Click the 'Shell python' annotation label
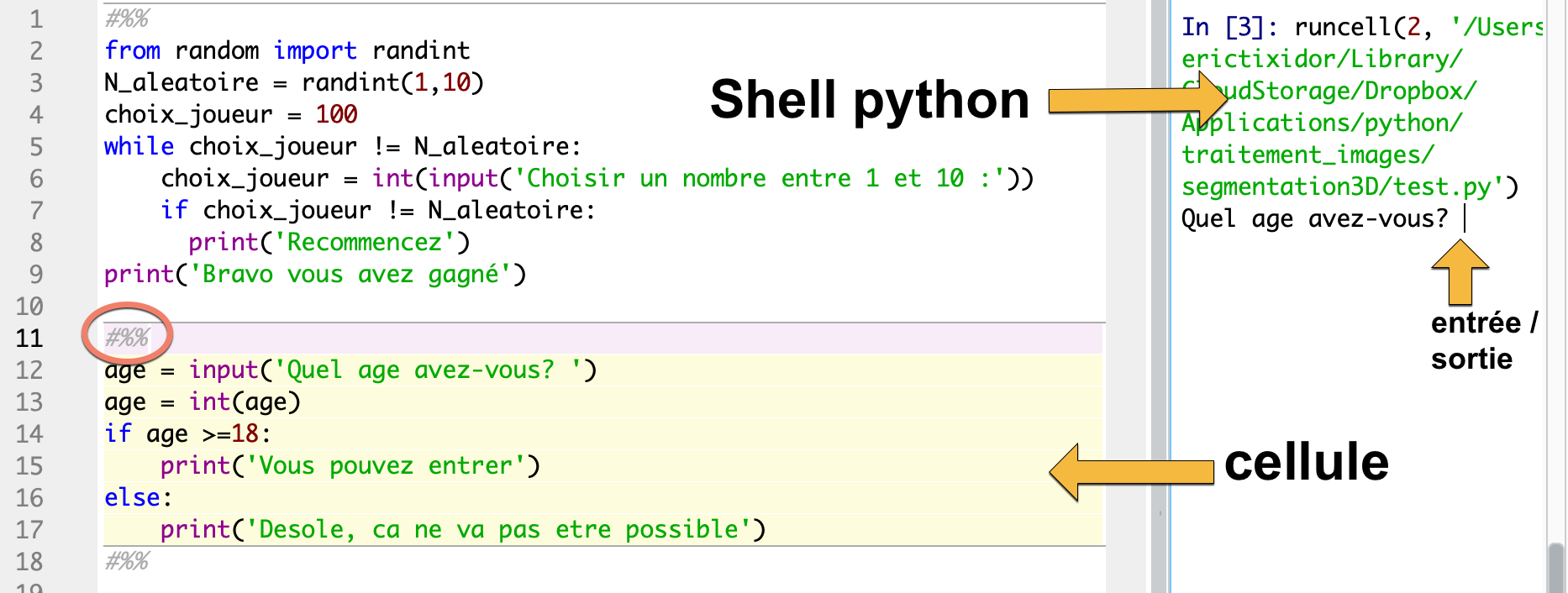 870,99
